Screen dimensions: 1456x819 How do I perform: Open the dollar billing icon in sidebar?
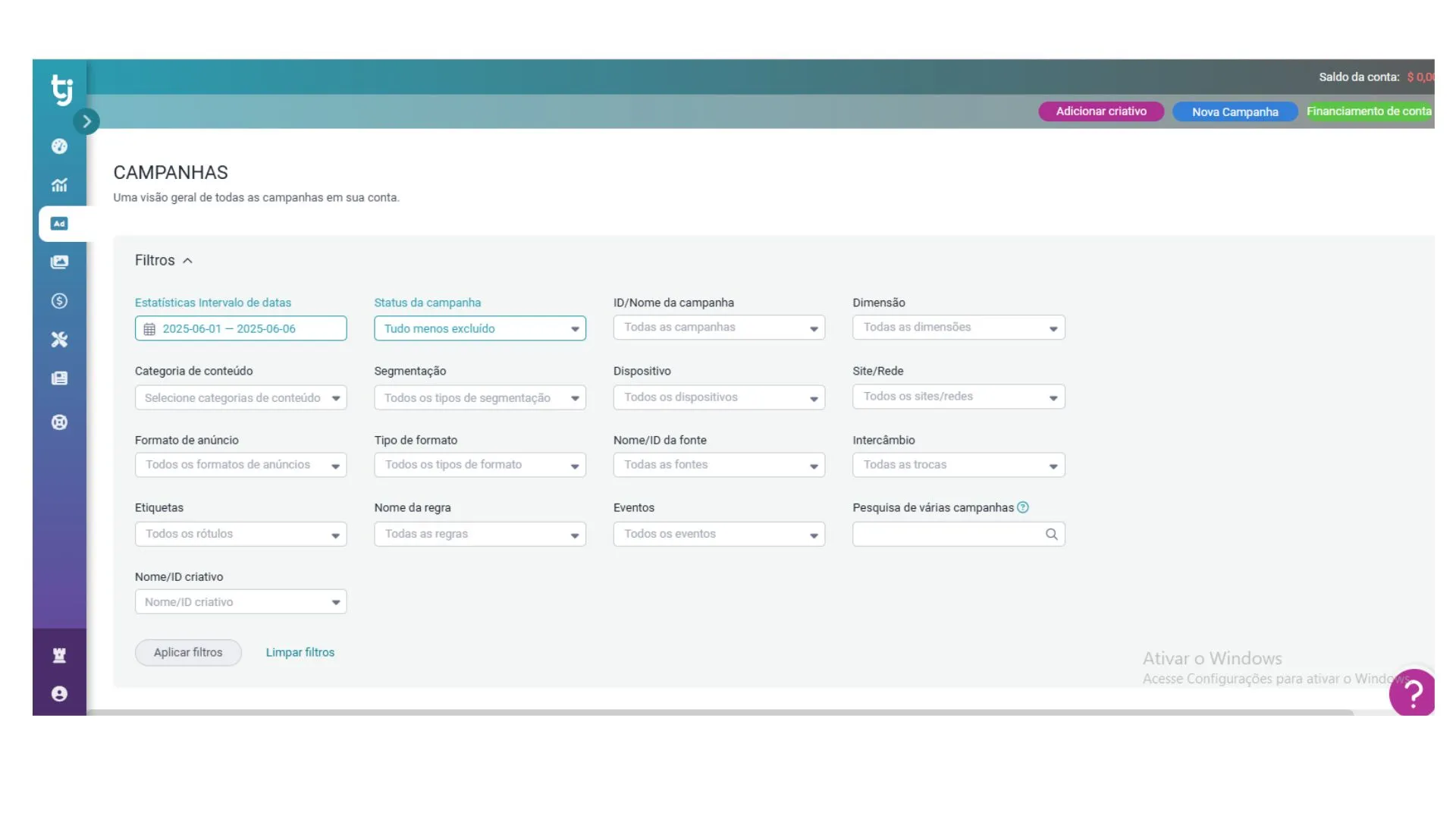pos(59,301)
